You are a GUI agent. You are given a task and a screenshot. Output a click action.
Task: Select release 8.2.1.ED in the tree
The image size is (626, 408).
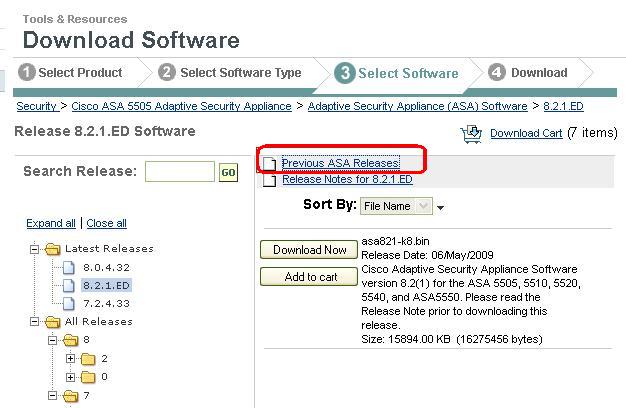pyautogui.click(x=106, y=285)
